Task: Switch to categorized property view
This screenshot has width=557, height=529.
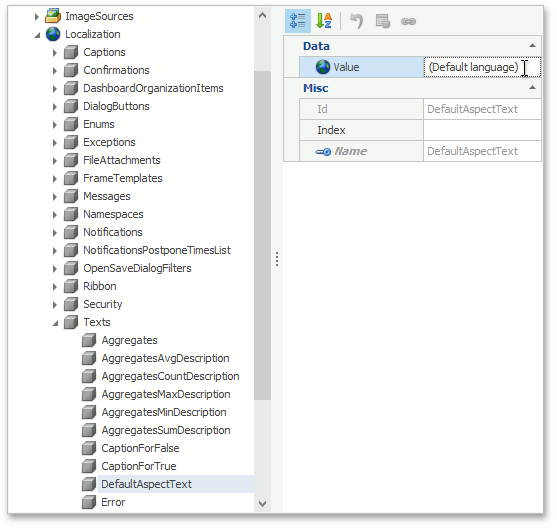Action: tap(298, 21)
